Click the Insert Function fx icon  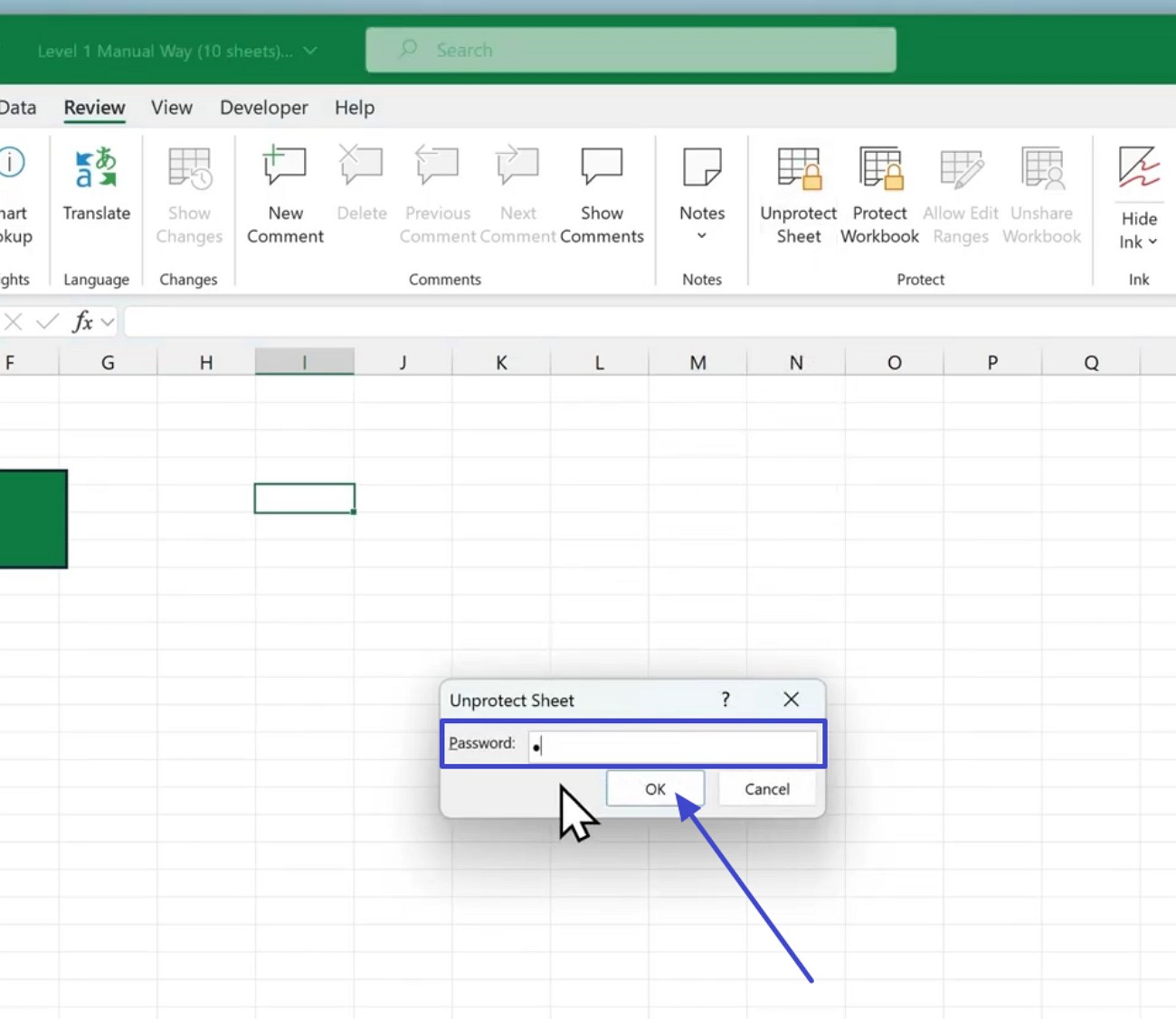click(83, 321)
